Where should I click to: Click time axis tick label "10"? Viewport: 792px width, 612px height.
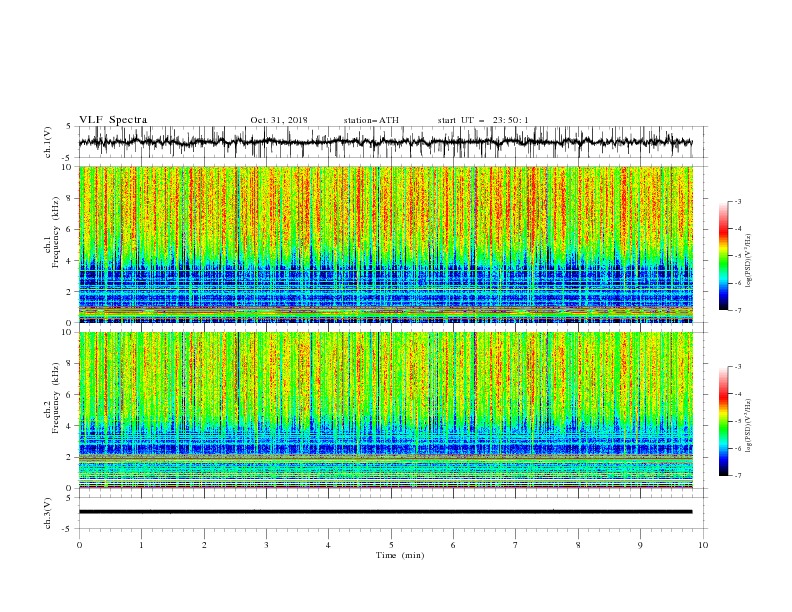[x=703, y=545]
